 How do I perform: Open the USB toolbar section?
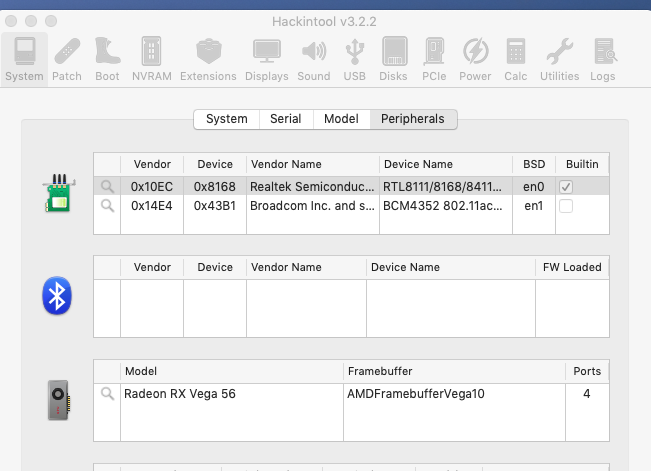[x=355, y=59]
